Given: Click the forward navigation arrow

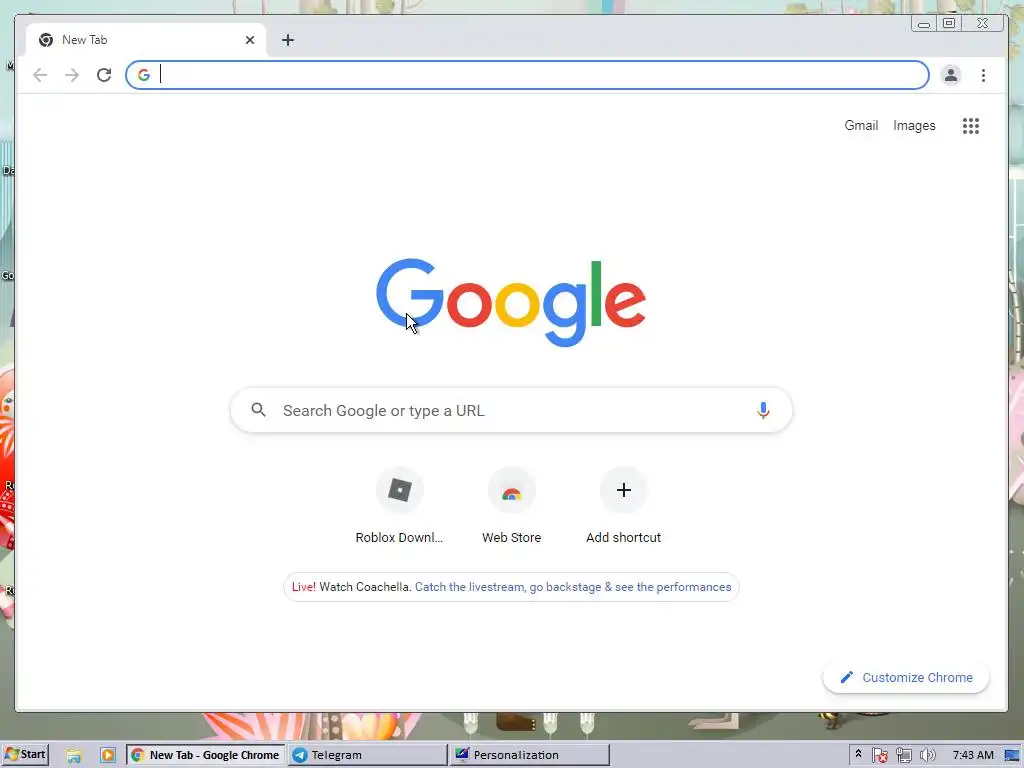Looking at the screenshot, I should (72, 75).
